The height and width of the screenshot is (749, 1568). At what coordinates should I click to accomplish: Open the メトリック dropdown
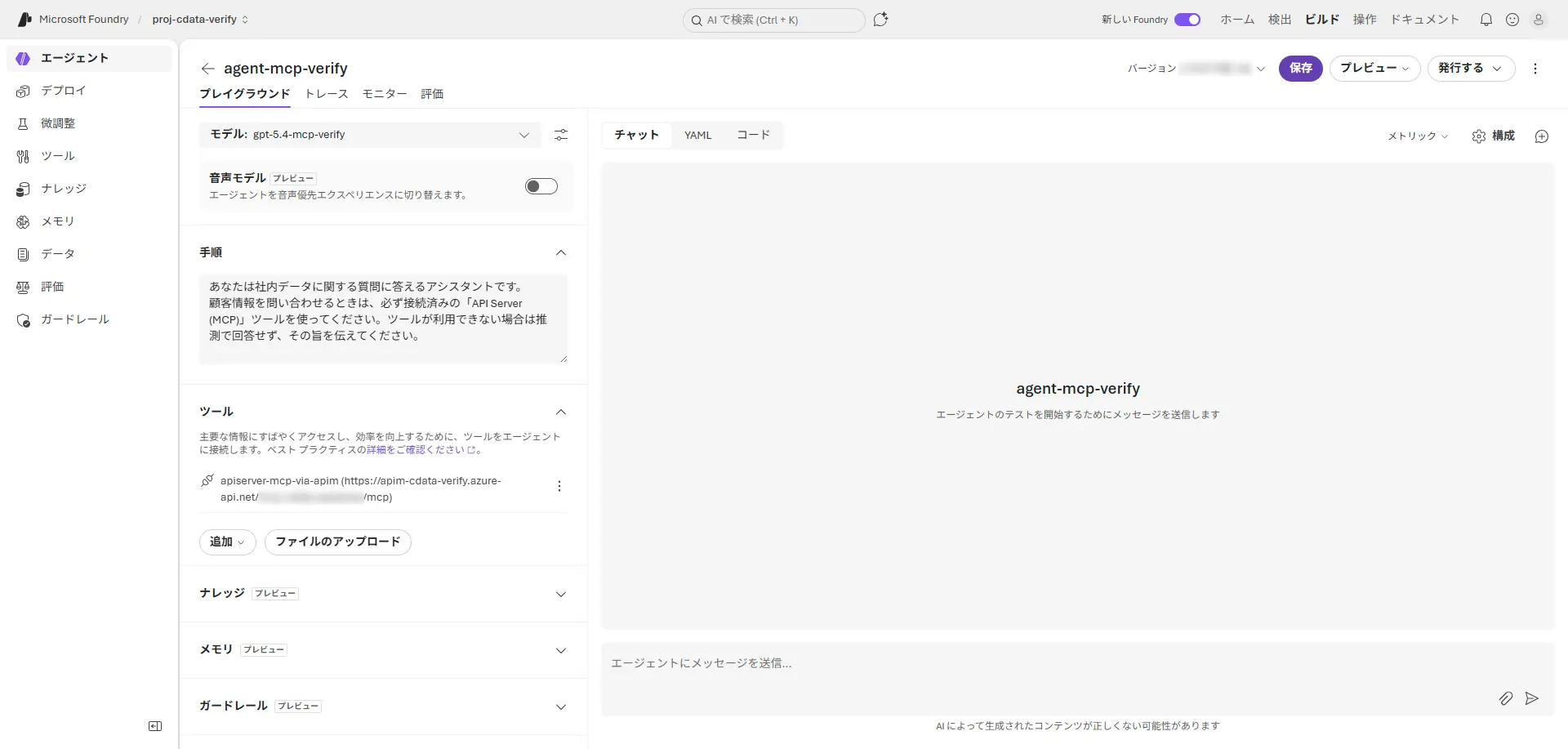click(1418, 136)
